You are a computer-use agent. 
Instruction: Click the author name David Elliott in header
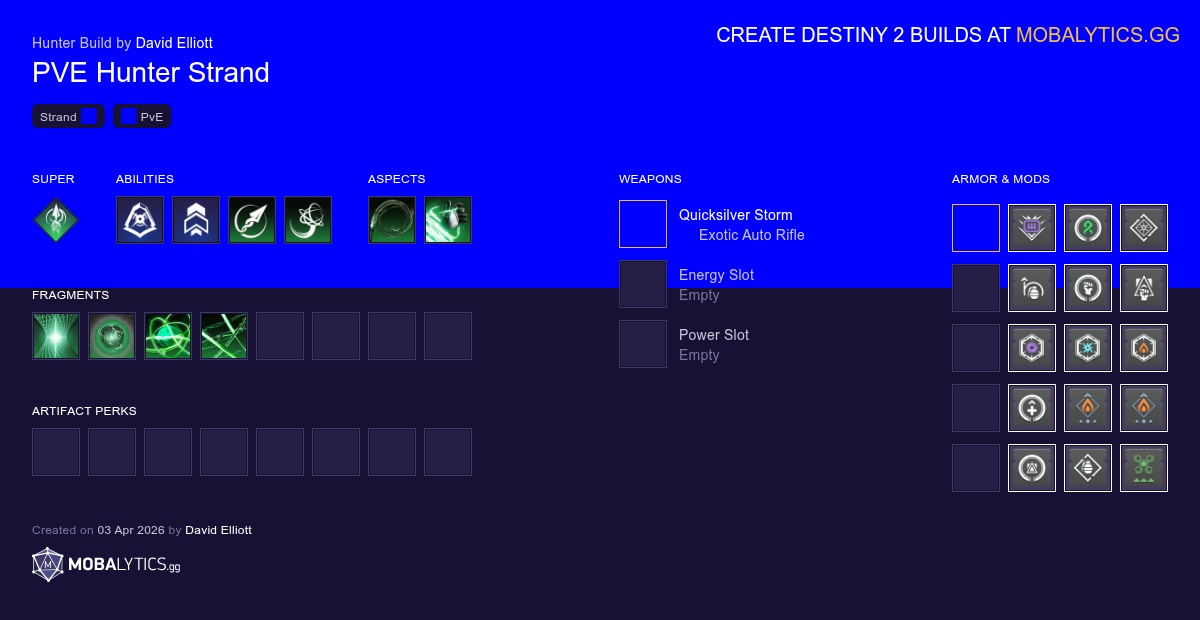[x=174, y=43]
